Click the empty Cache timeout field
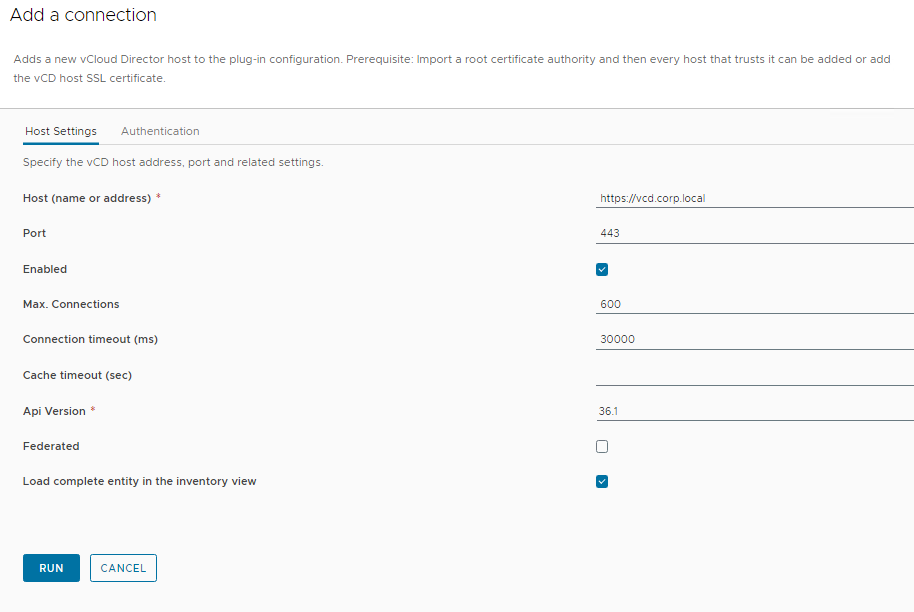 (x=755, y=375)
